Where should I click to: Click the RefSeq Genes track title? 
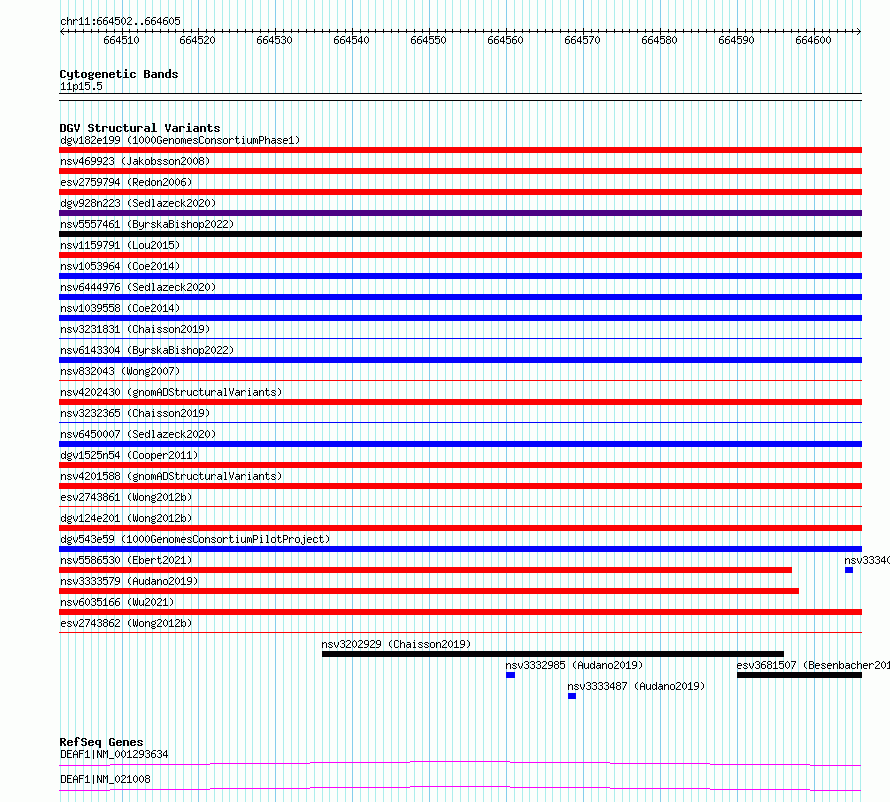tap(101, 742)
